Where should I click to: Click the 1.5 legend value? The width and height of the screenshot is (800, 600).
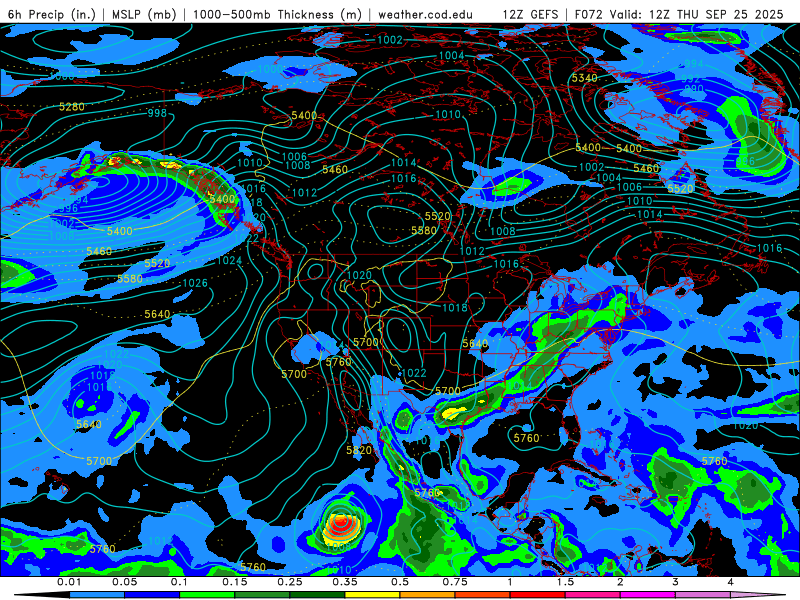click(565, 582)
